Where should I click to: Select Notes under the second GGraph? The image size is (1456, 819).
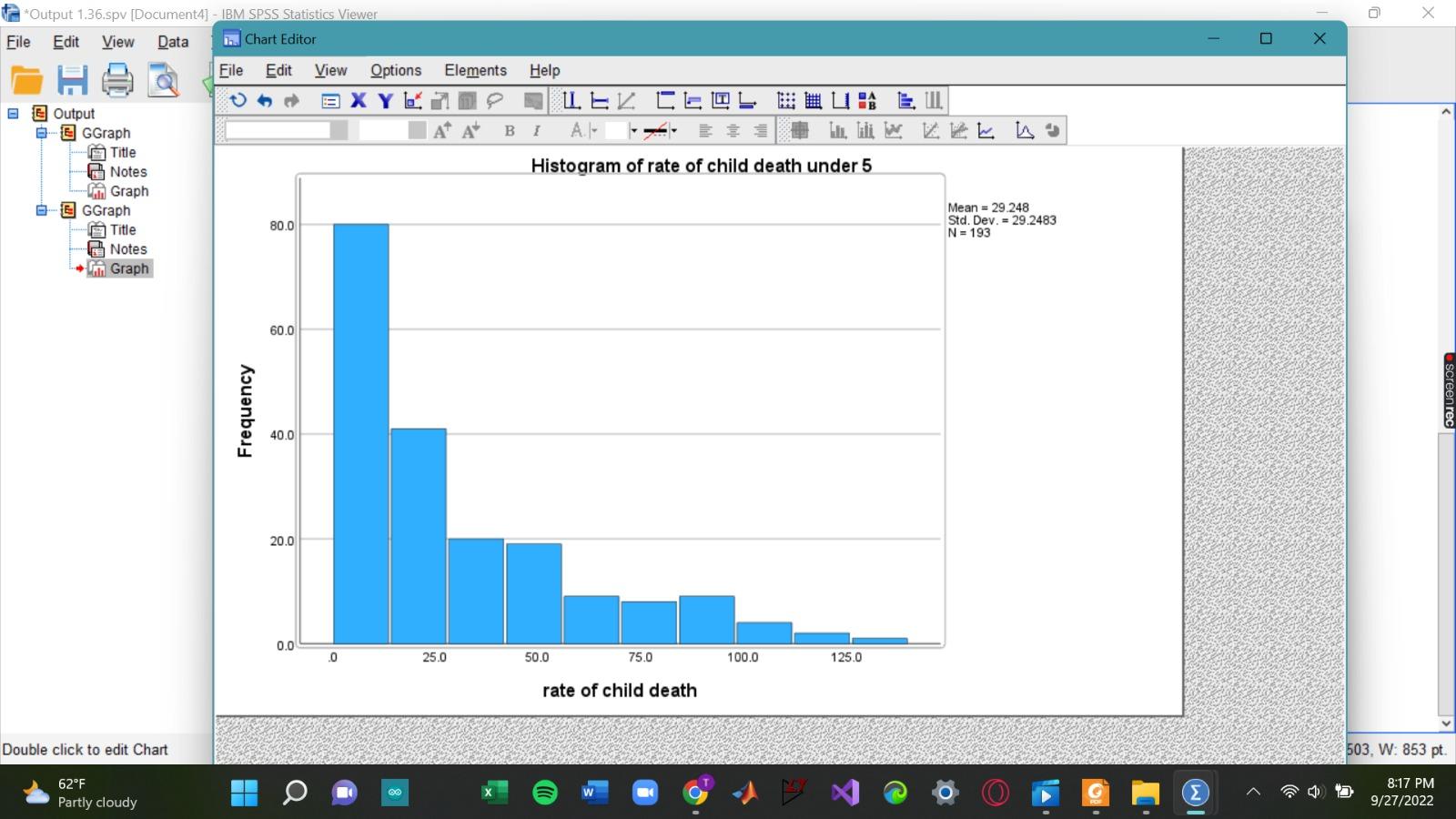[x=126, y=248]
